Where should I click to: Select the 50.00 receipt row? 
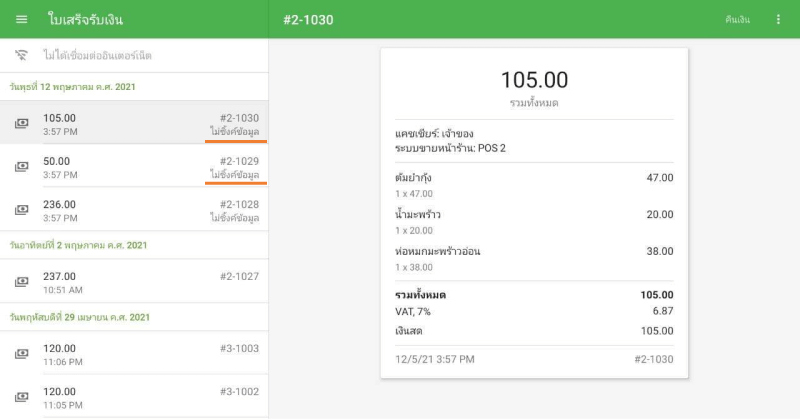[134, 166]
